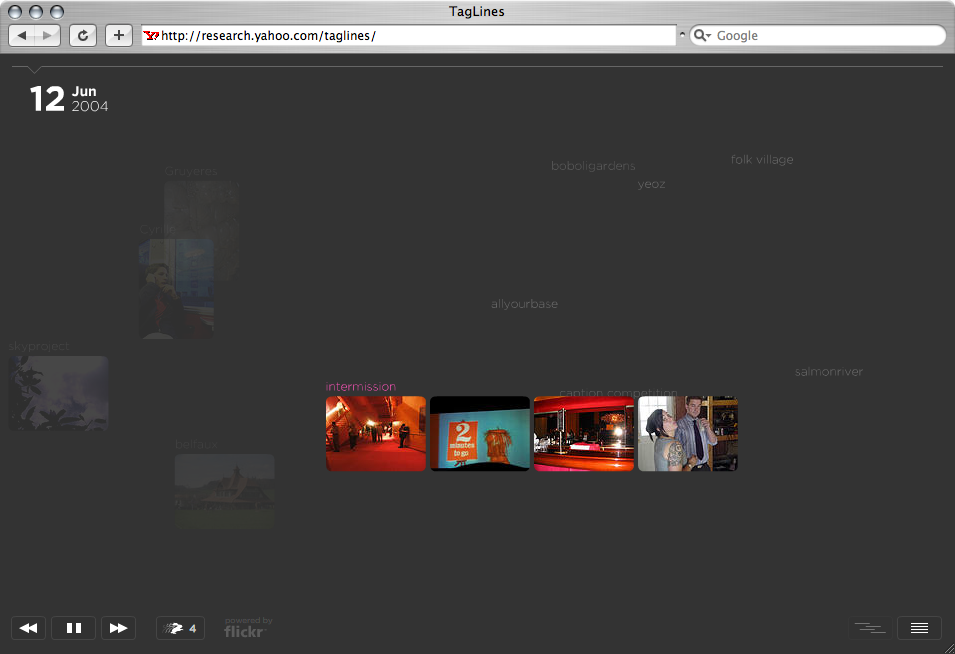The width and height of the screenshot is (955, 654).
Task: Click the animation speed icon showing 4
Action: [x=181, y=628]
